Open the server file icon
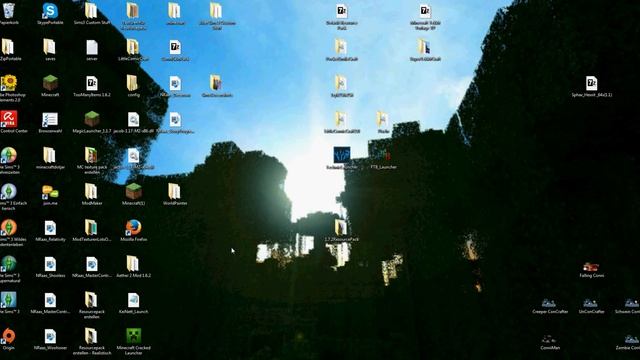This screenshot has width=640, height=360. pos(92,47)
